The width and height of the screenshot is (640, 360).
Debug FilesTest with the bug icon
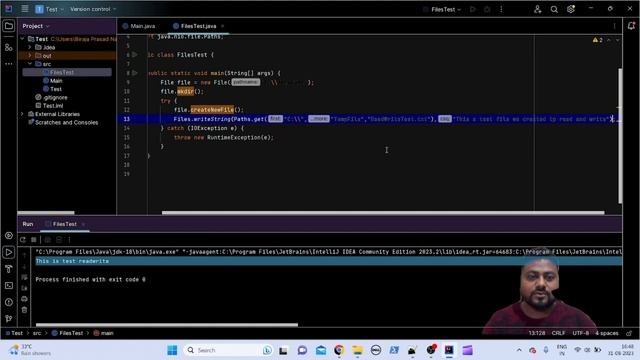click(487, 9)
